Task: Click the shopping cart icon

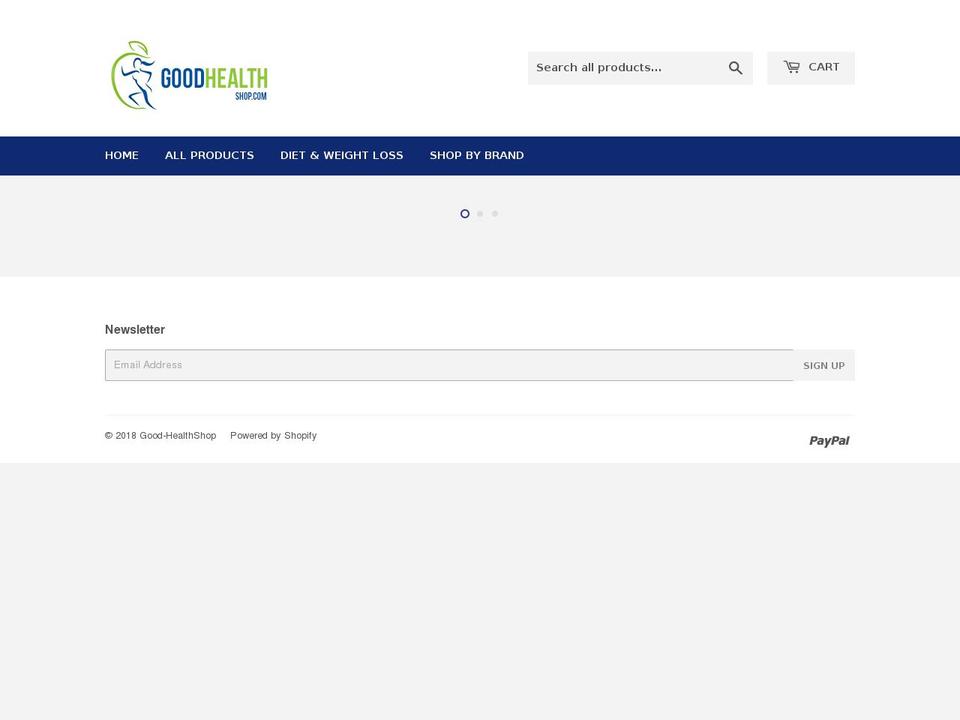Action: click(x=792, y=67)
